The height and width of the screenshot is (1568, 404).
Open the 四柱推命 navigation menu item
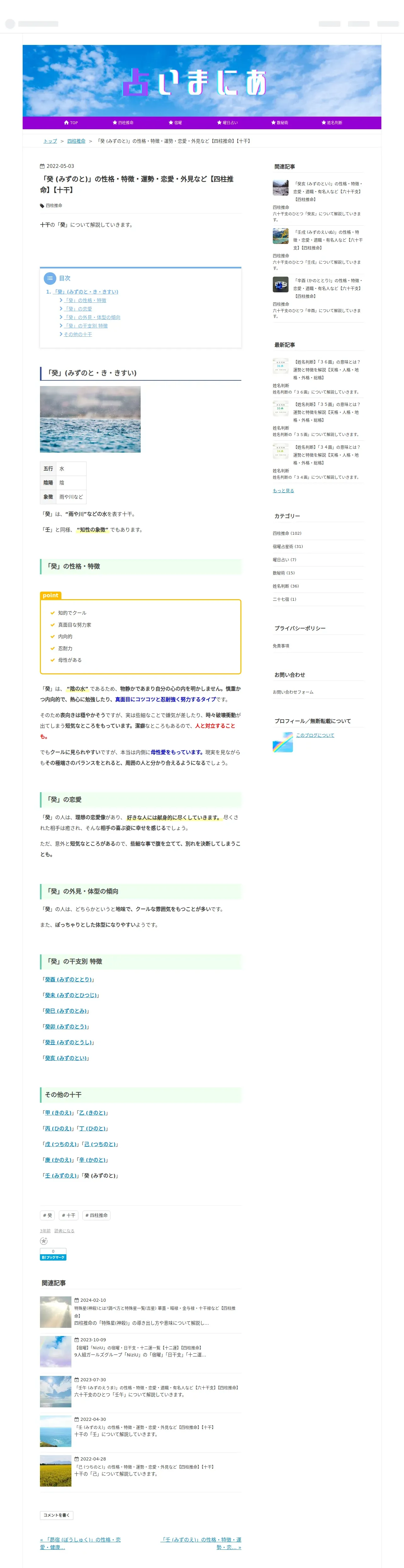pos(122,123)
